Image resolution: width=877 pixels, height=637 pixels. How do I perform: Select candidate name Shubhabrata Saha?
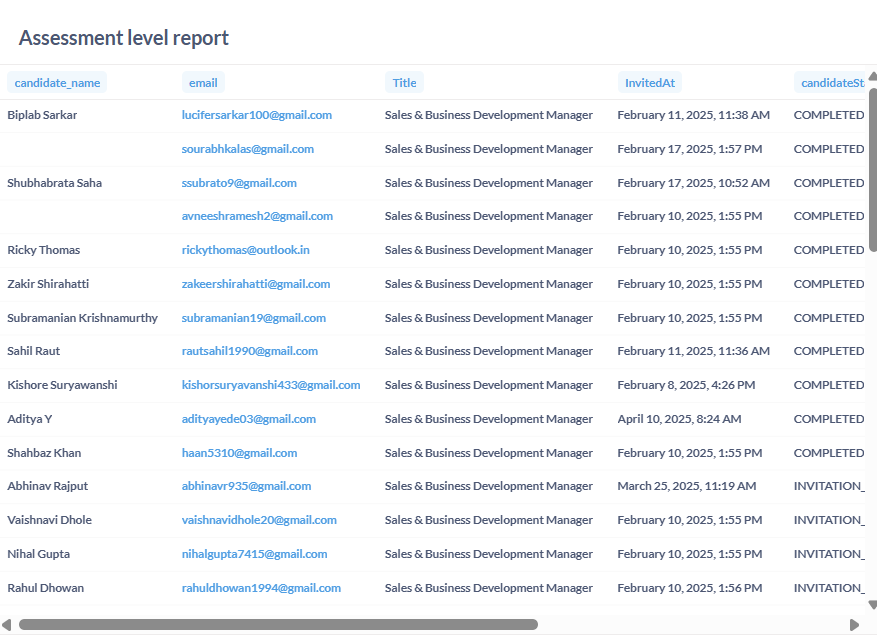[x=55, y=183]
